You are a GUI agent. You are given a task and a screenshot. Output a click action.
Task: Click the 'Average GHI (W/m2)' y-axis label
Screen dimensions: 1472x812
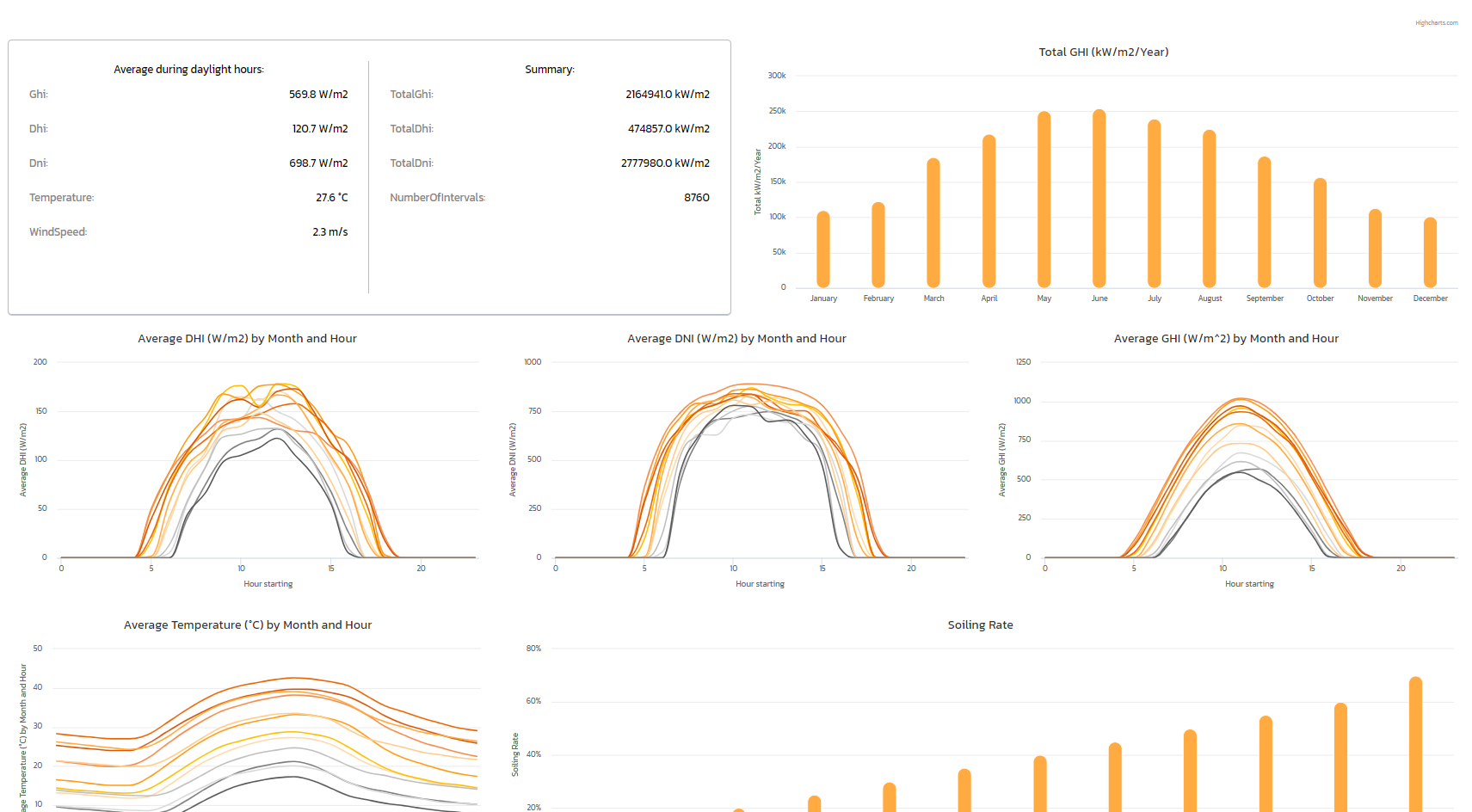[x=1002, y=459]
